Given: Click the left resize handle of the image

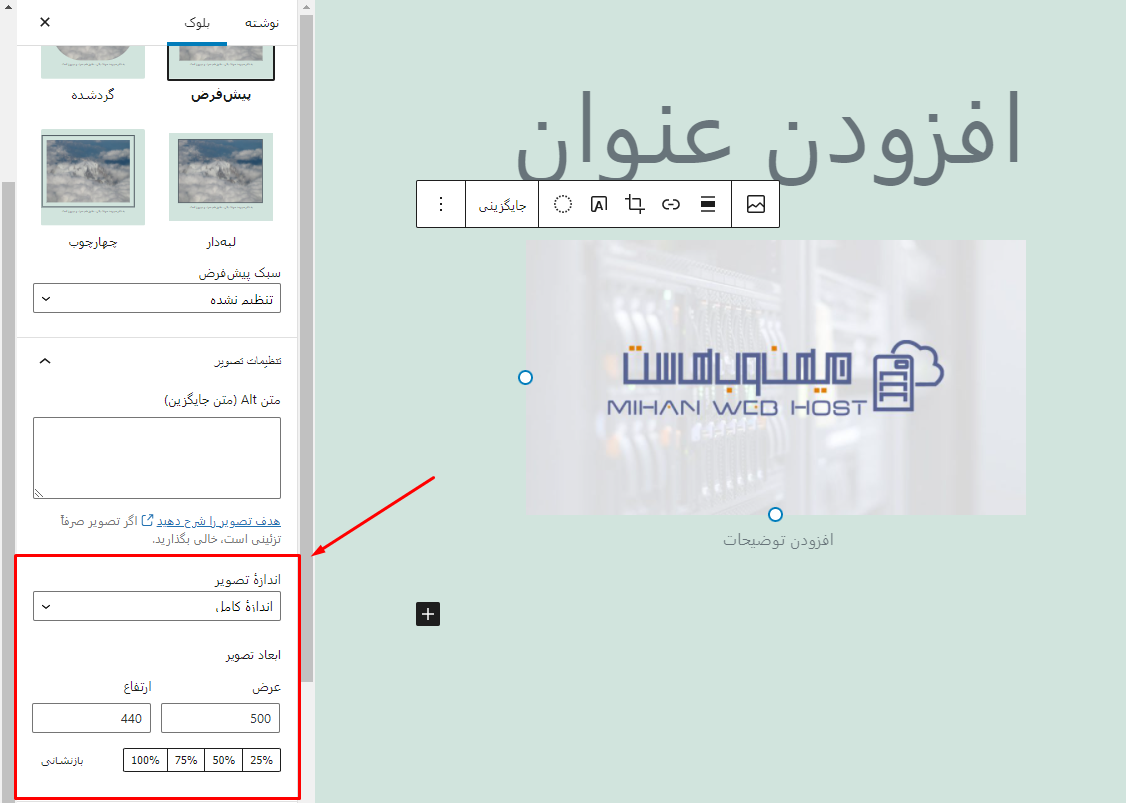Looking at the screenshot, I should point(526,377).
